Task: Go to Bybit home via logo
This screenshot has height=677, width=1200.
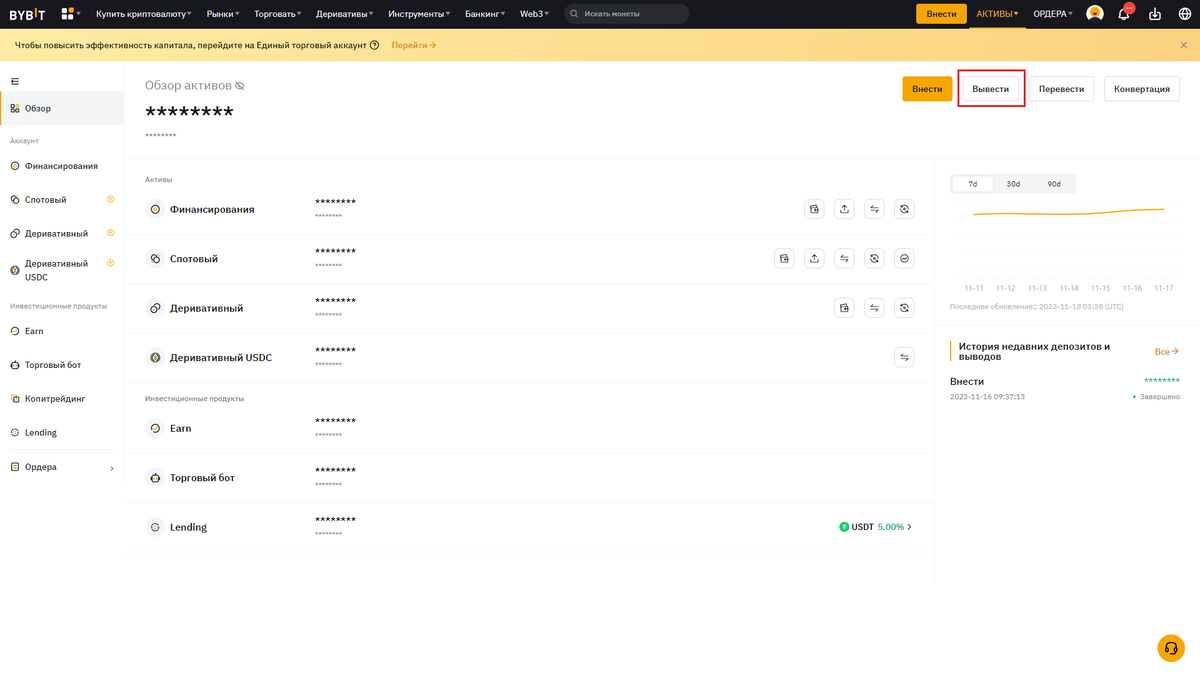Action: coord(27,14)
